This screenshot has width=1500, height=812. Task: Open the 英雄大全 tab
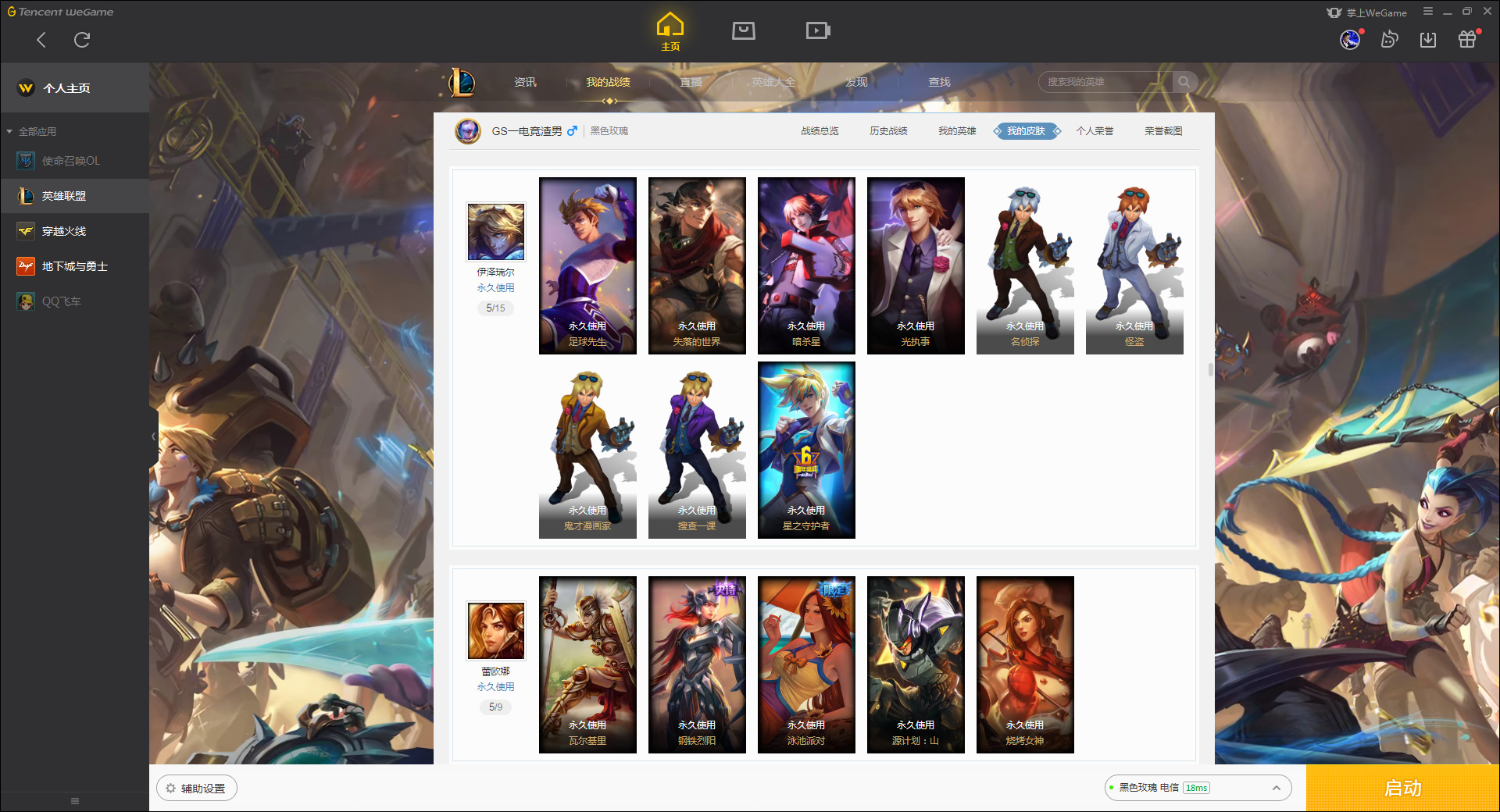[x=773, y=82]
